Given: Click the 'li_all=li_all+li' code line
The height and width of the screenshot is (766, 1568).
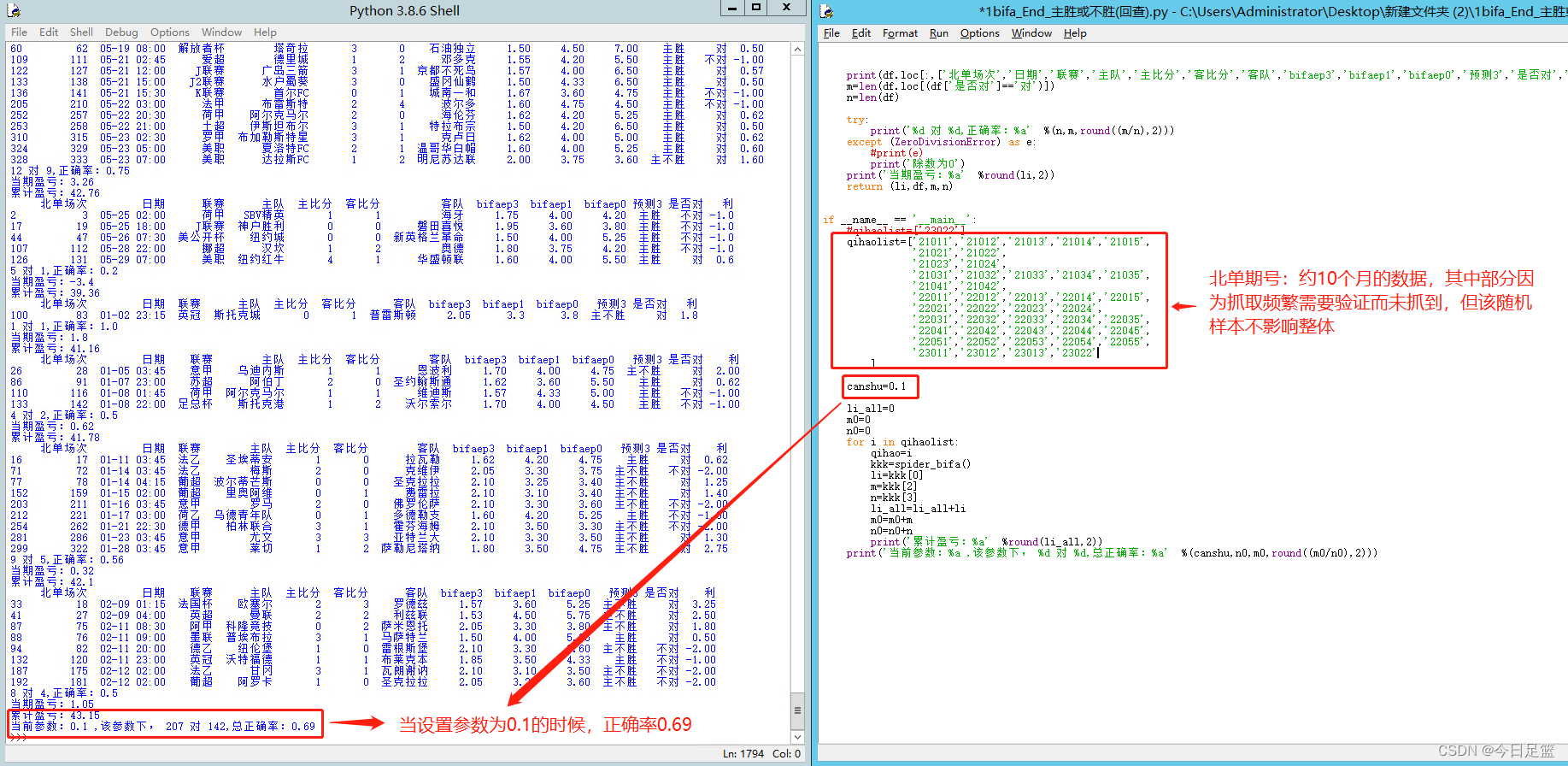Looking at the screenshot, I should (x=918, y=509).
